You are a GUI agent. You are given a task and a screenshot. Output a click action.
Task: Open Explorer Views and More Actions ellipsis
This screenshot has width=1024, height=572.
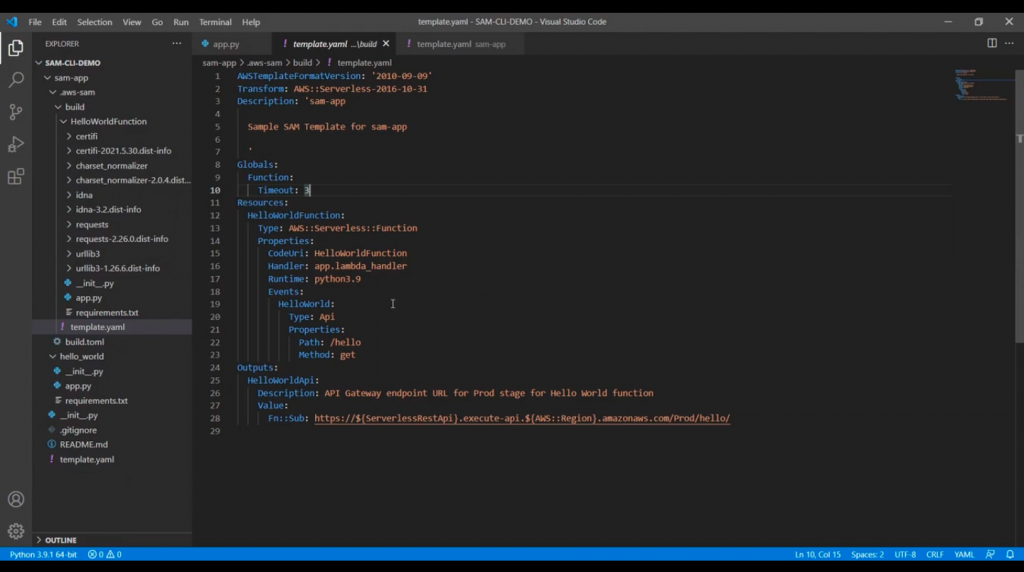[x=176, y=43]
